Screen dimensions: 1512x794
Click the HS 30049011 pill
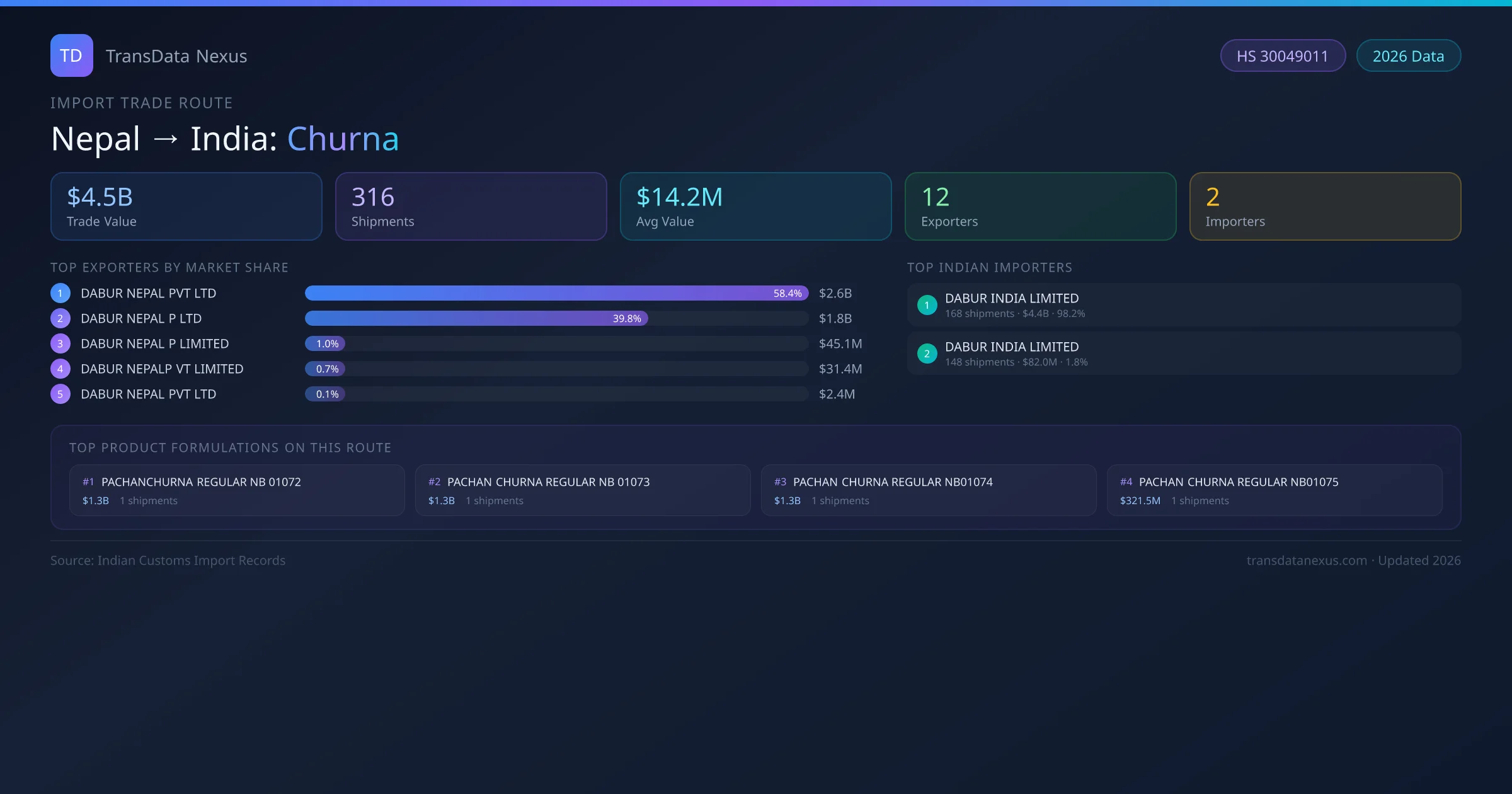pyautogui.click(x=1282, y=56)
